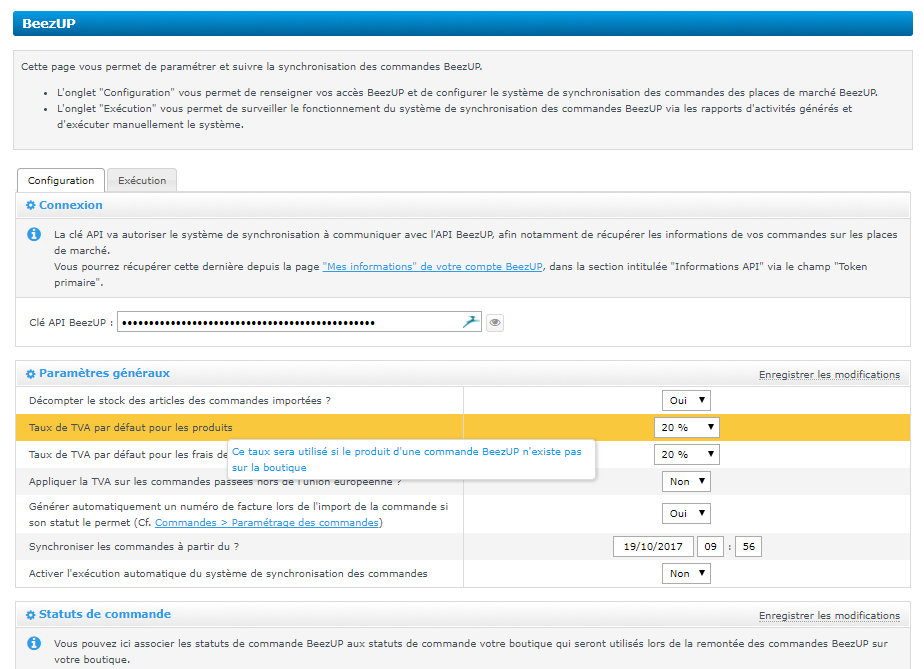Click the sync hour field 09
The image size is (924, 669).
[710, 546]
